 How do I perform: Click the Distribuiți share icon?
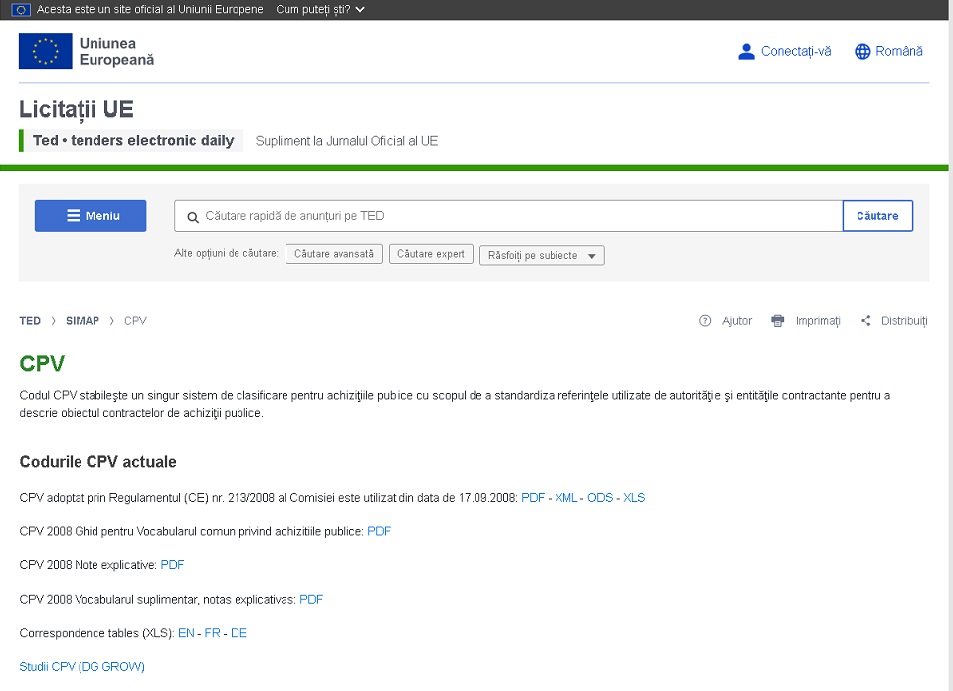click(866, 321)
